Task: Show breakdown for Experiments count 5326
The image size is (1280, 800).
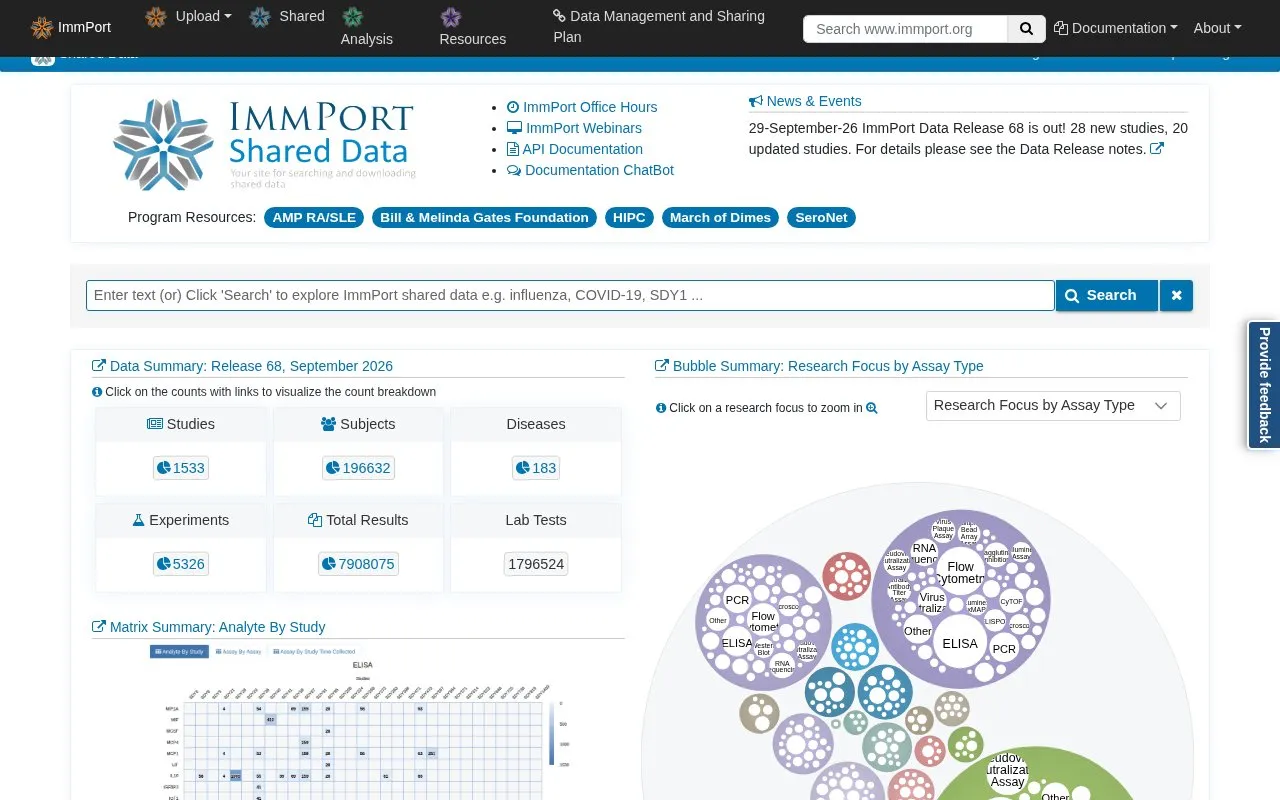Action: 181,564
